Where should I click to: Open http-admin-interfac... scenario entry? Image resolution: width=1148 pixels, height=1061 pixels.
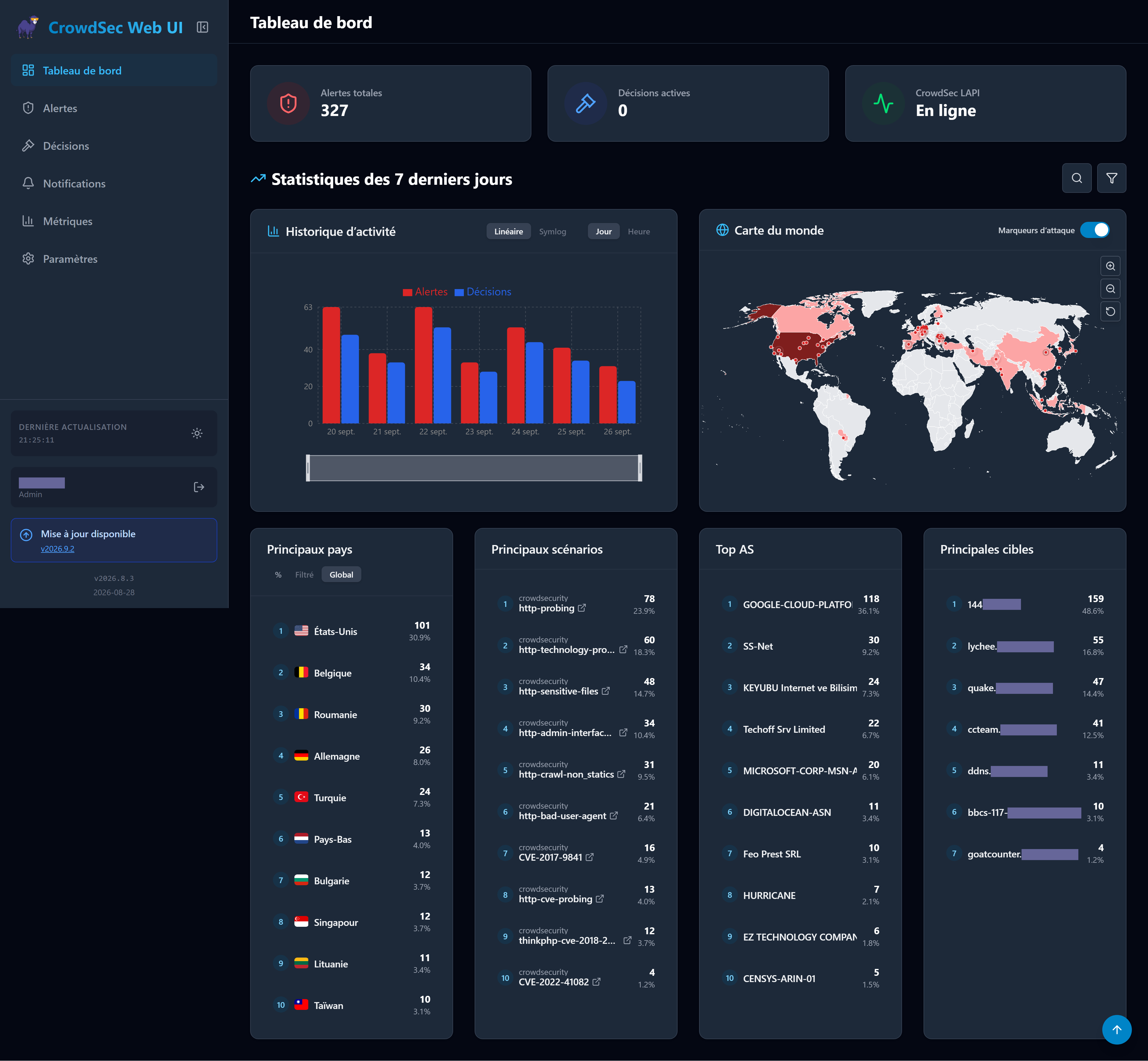tap(576, 729)
